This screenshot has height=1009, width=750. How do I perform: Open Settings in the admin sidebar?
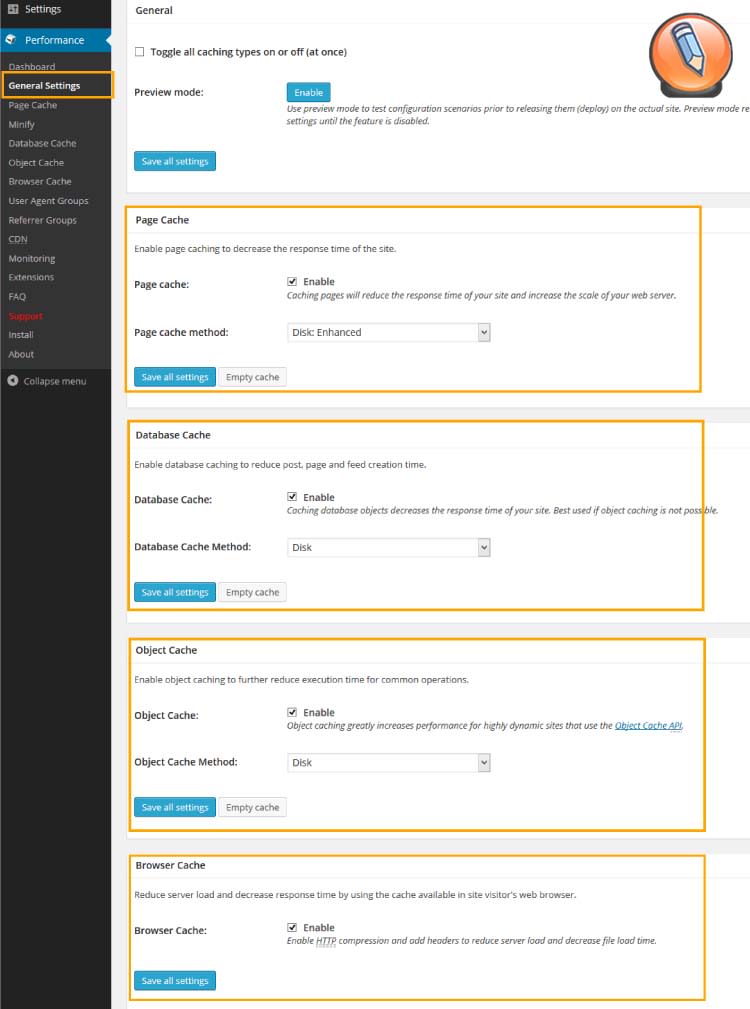[x=42, y=9]
